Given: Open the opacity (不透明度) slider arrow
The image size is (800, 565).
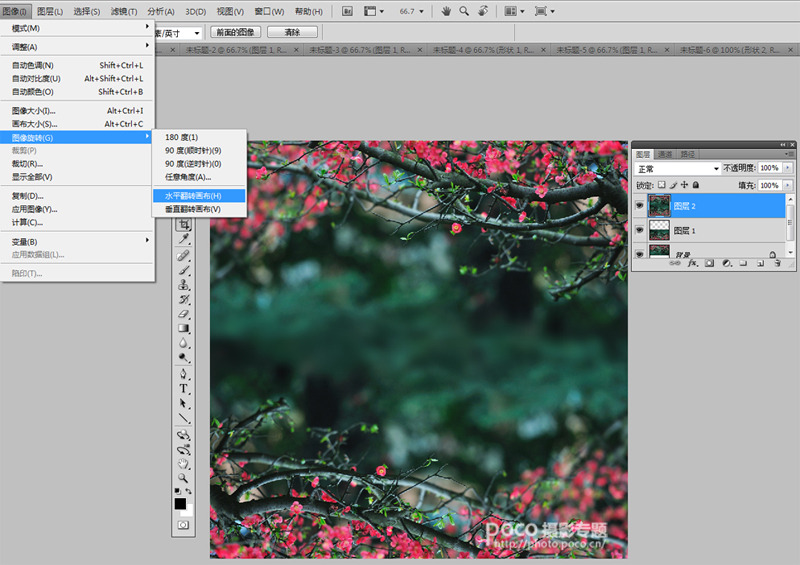Looking at the screenshot, I should coord(788,168).
